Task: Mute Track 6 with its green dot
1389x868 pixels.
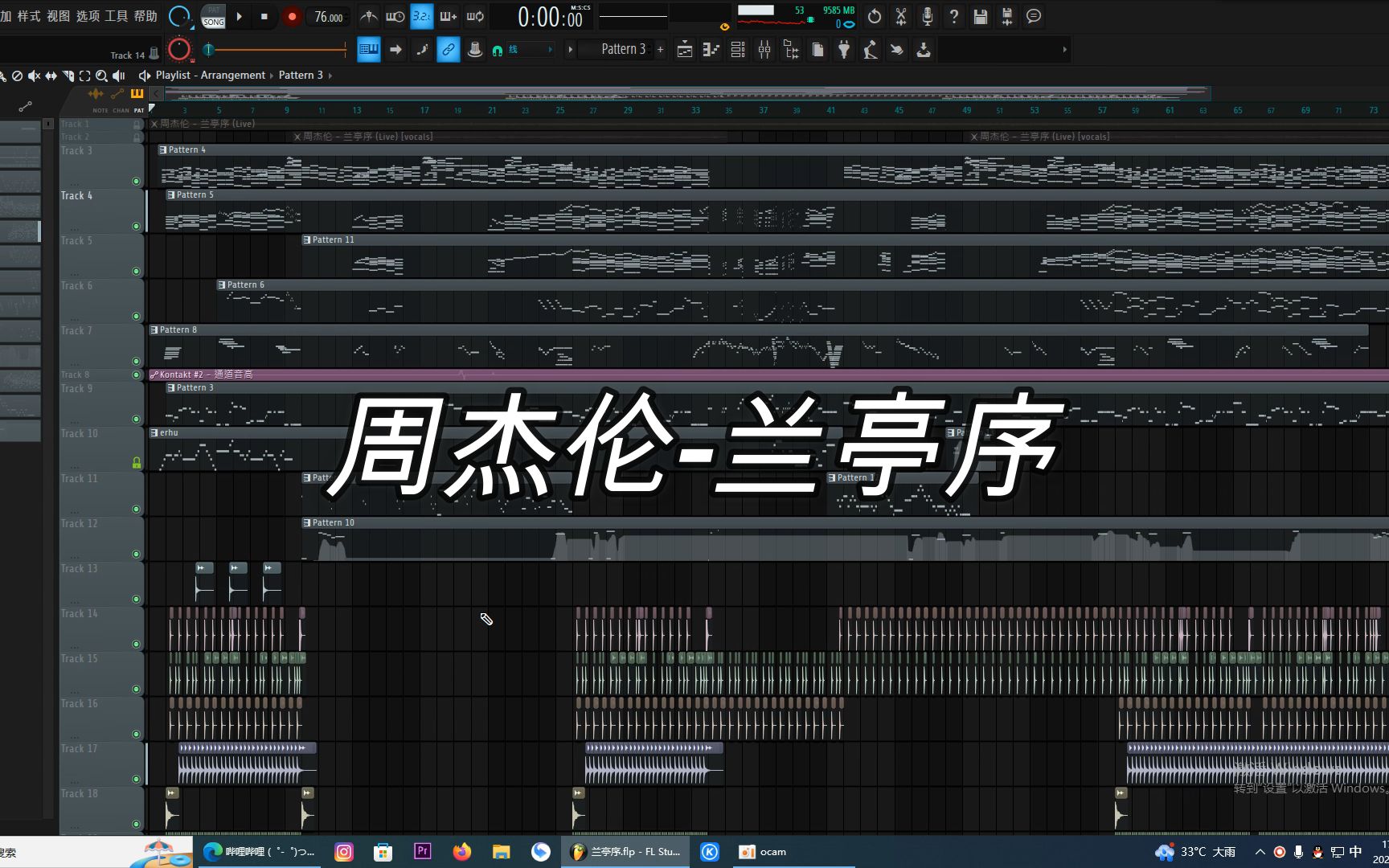Action: pyautogui.click(x=136, y=317)
